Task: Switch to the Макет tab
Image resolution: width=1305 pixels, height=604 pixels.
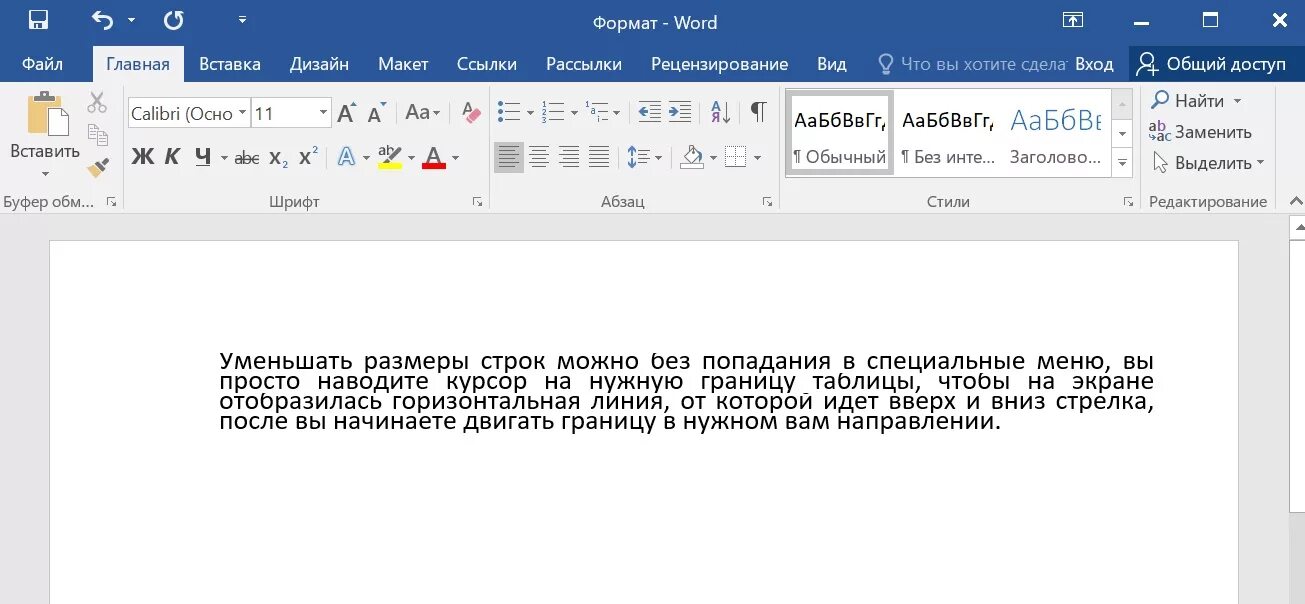Action: click(403, 64)
